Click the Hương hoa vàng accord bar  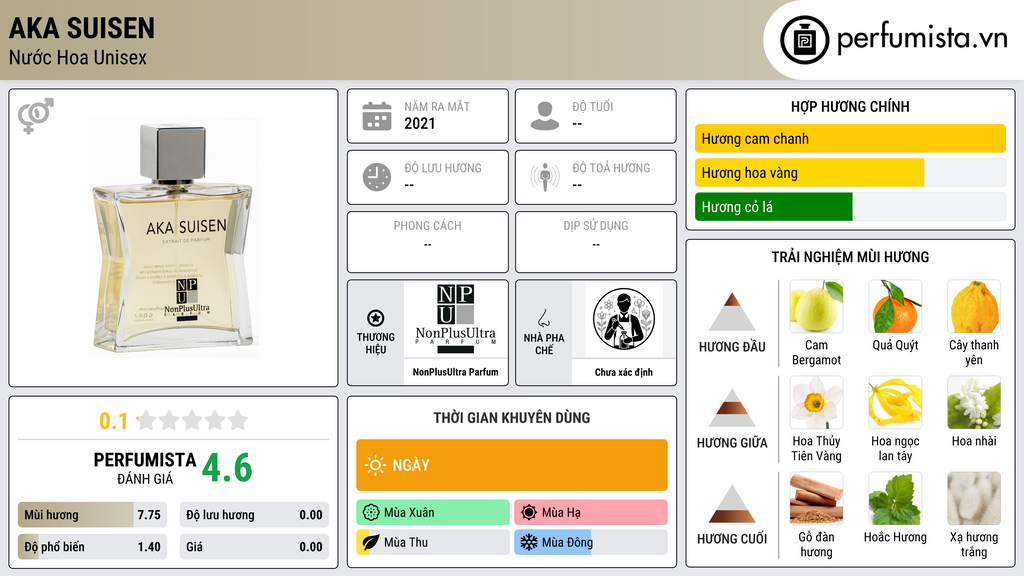[x=850, y=172]
